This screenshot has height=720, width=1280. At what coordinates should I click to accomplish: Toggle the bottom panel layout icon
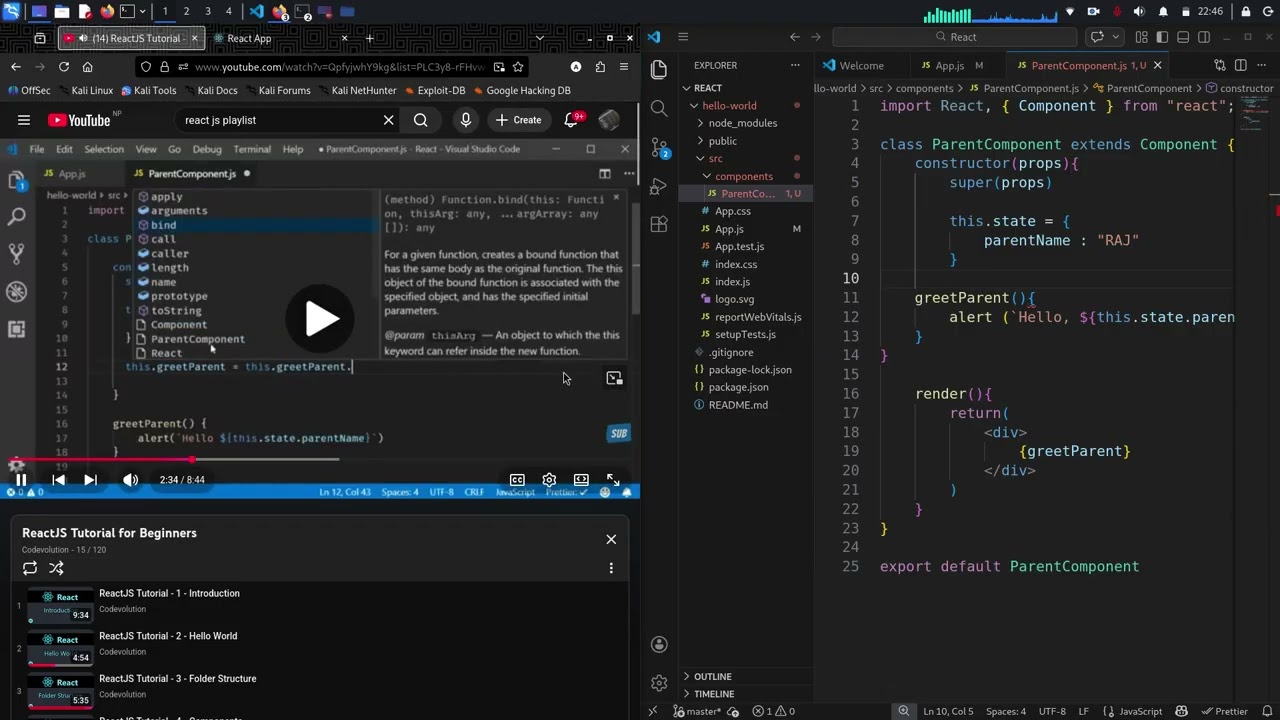[1183, 37]
